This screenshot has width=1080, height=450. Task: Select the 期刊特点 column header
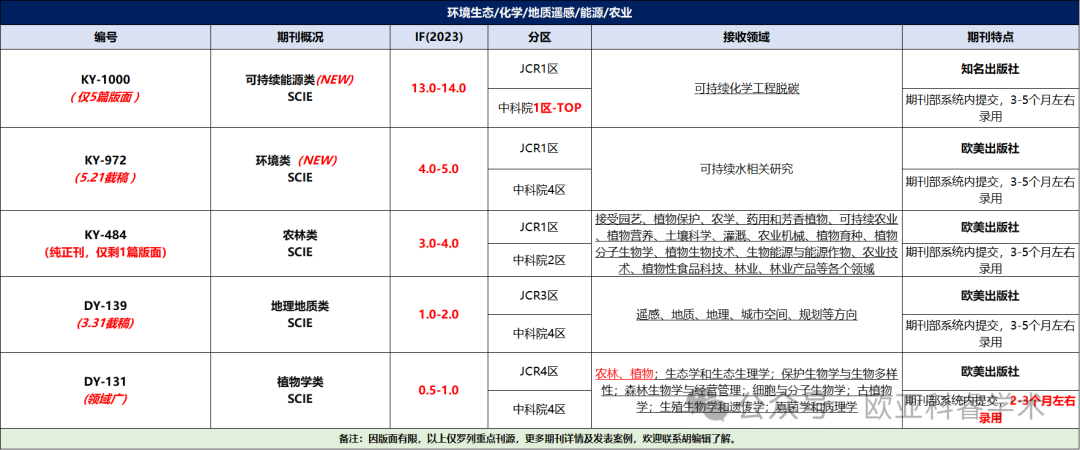click(990, 37)
